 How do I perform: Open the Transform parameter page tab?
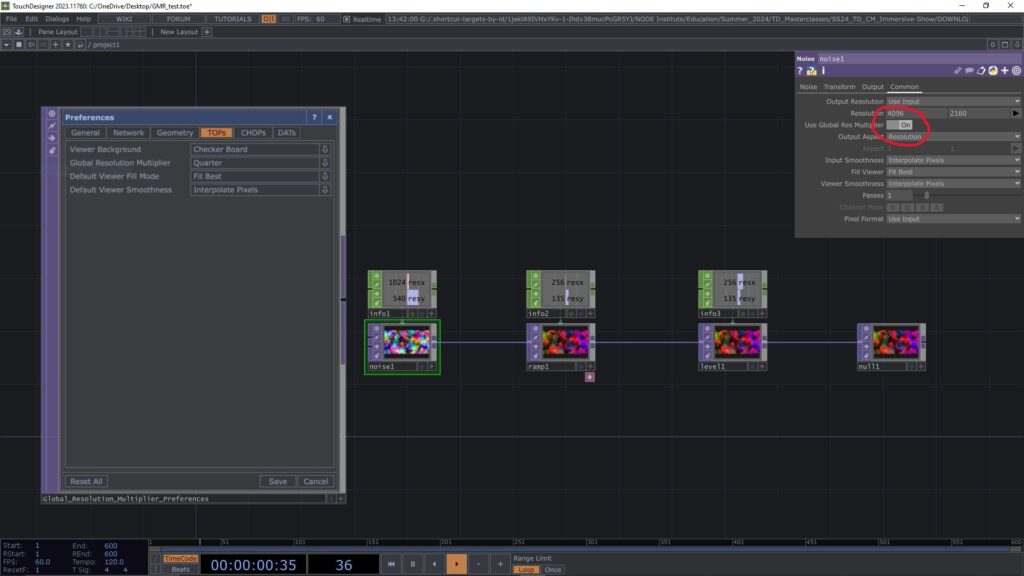click(x=839, y=87)
